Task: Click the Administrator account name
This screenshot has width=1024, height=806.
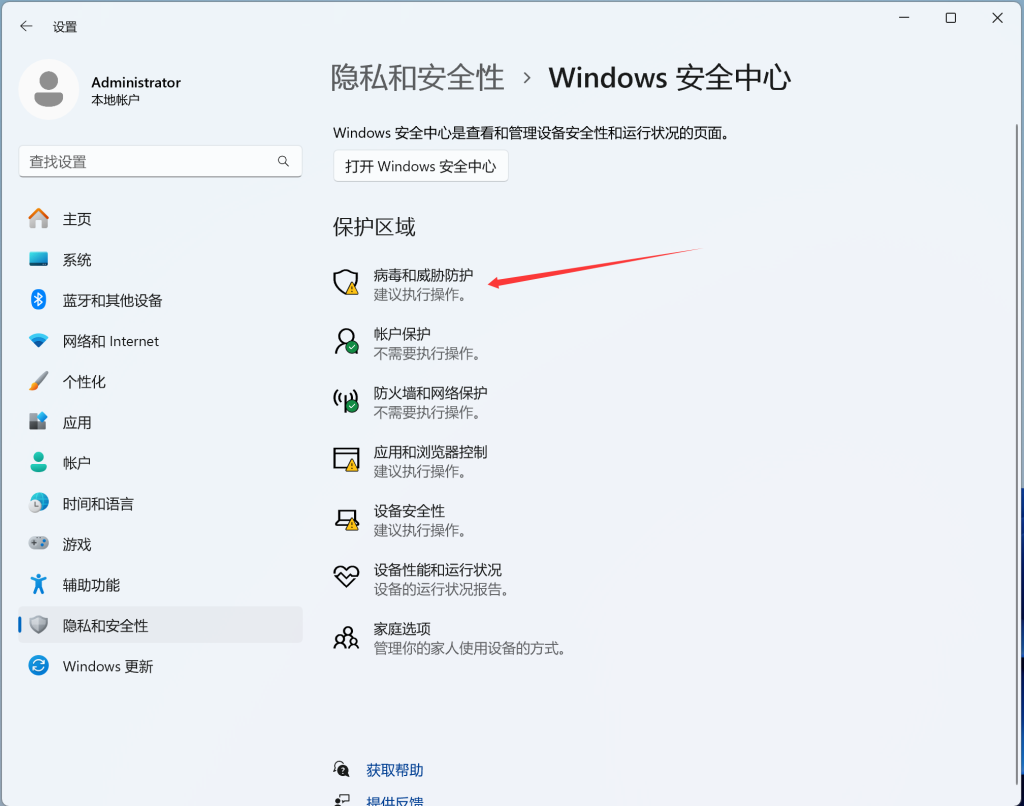Action: (x=136, y=82)
